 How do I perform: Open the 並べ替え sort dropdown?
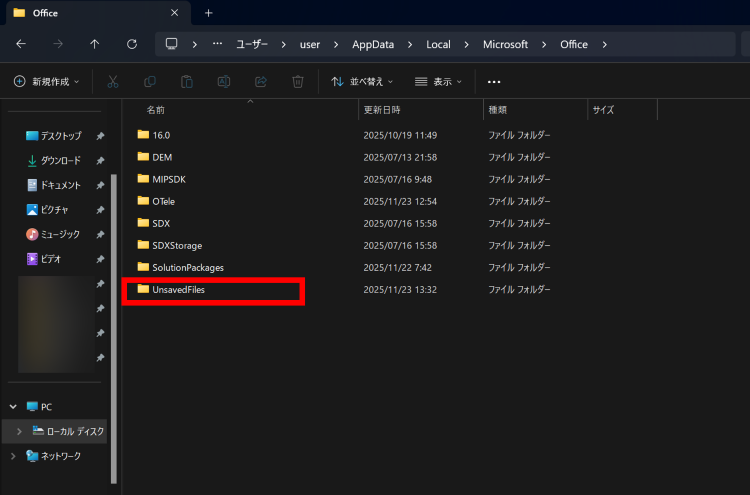pyautogui.click(x=362, y=82)
